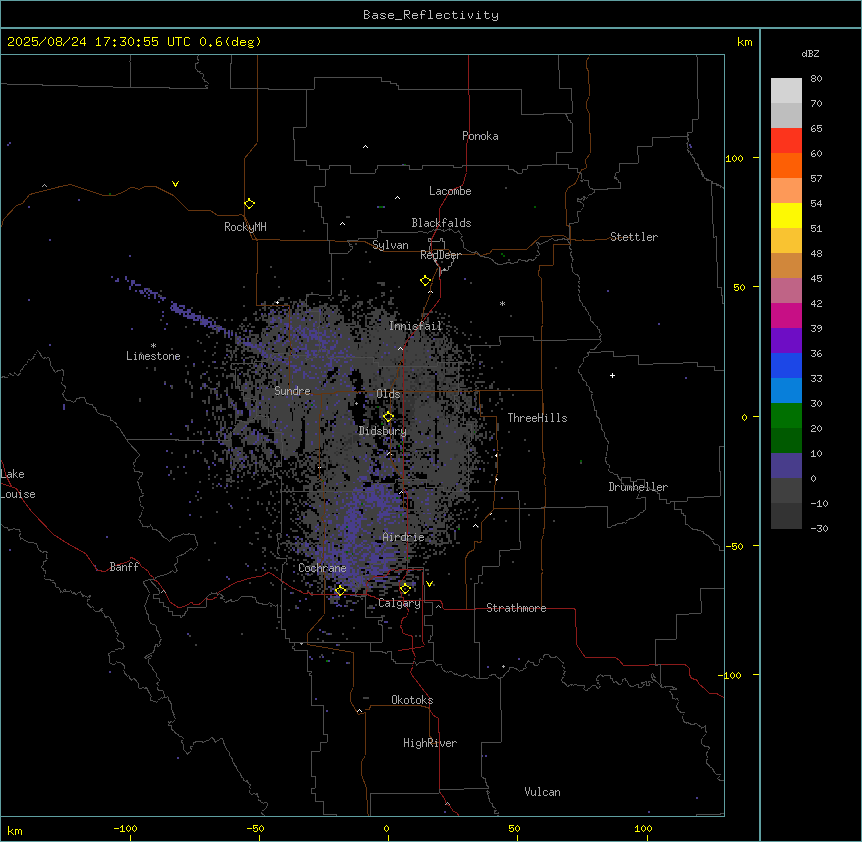
Task: Click the royal blue dBZ legend swatch
Action: (x=786, y=365)
